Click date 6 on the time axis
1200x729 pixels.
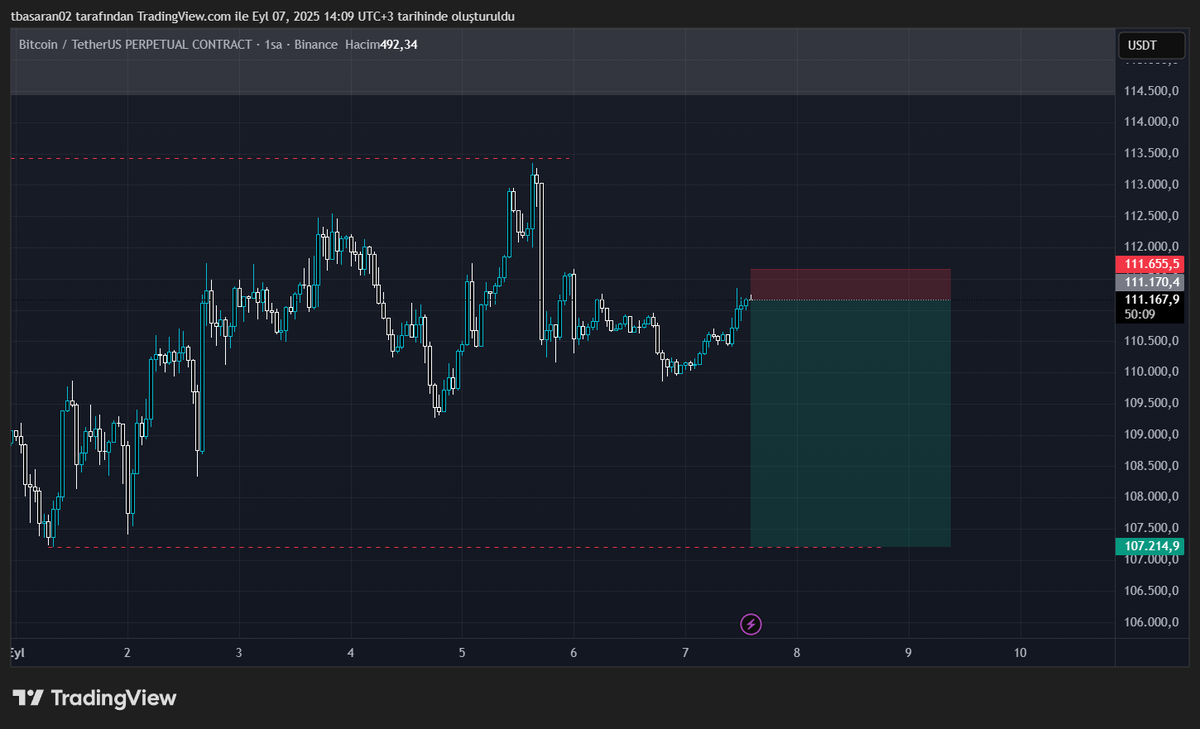pos(574,653)
